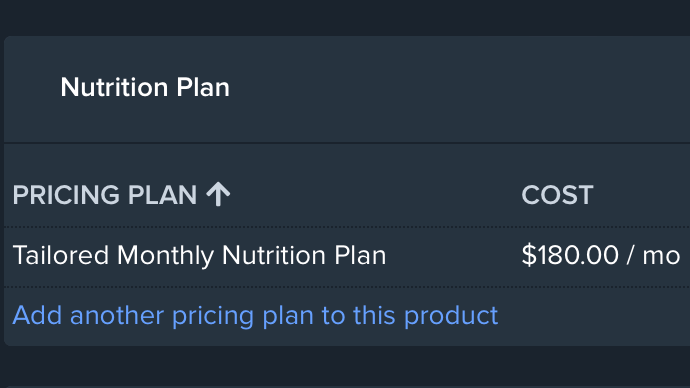Screen dimensions: 690x388
Task: Select the Nutrition Plan heading text
Action: point(145,87)
